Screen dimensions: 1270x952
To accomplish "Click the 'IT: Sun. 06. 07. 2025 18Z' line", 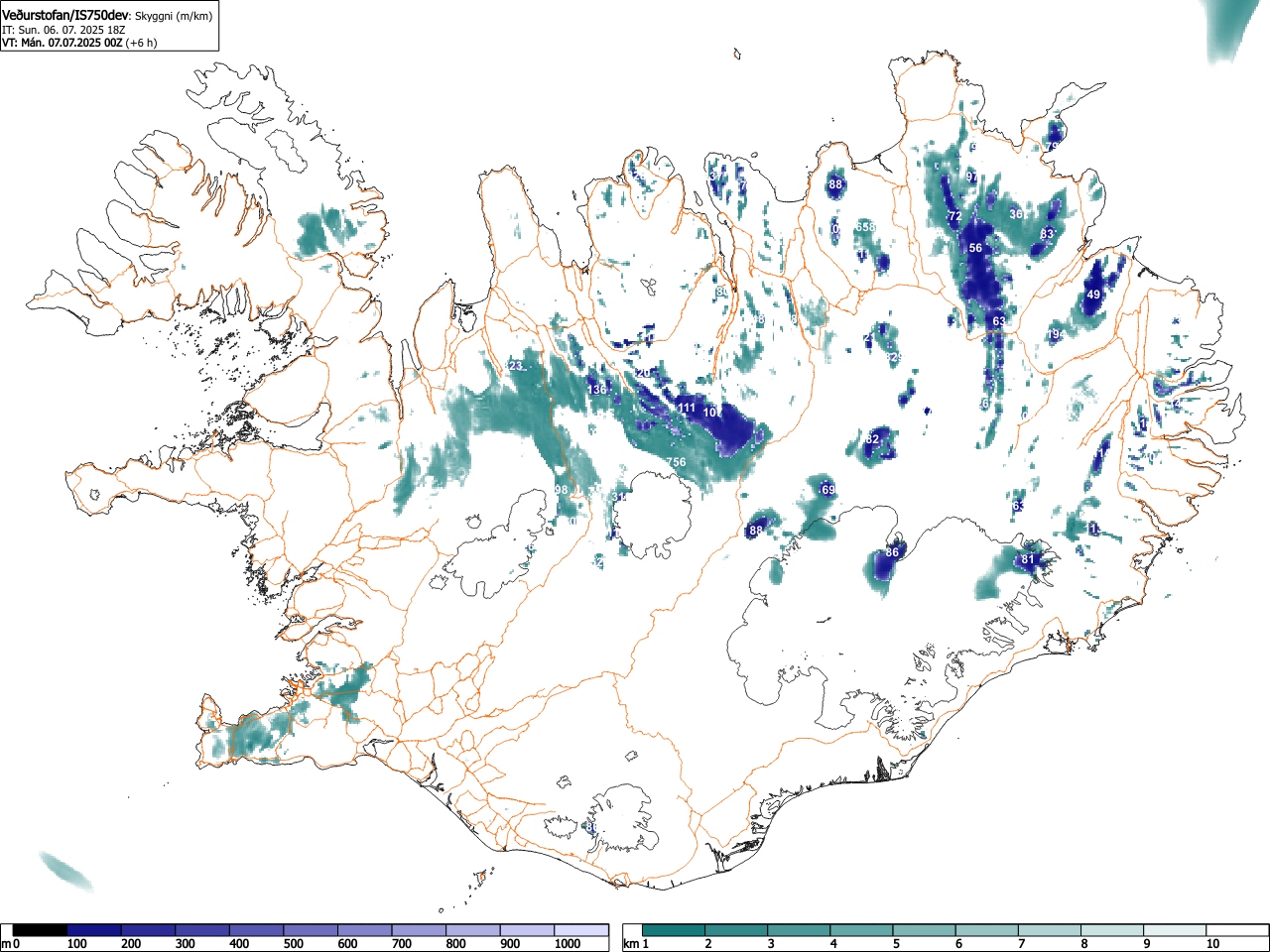I will pyautogui.click(x=63, y=30).
